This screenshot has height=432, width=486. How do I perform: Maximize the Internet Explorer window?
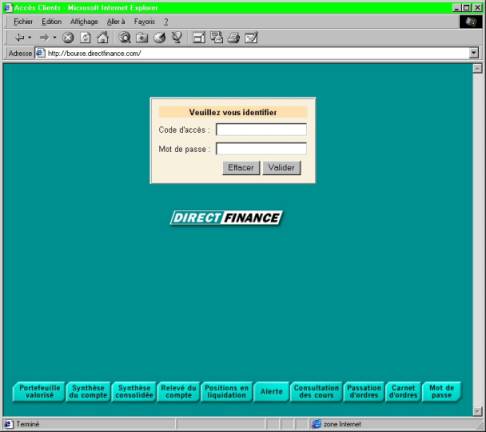tap(467, 7)
